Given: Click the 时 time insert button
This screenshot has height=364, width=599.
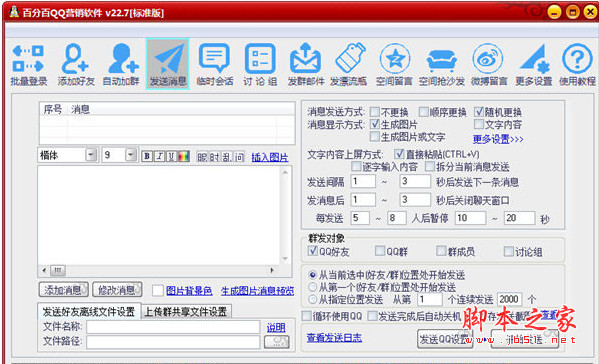Looking at the screenshot, I should [x=214, y=157].
